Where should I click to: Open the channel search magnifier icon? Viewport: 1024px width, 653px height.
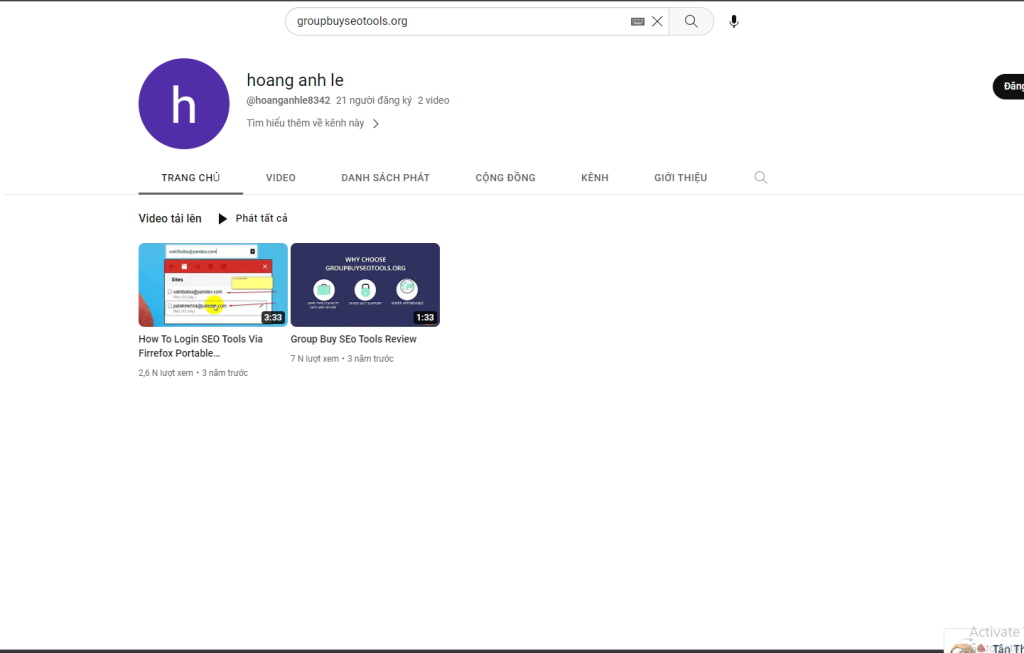coord(761,178)
